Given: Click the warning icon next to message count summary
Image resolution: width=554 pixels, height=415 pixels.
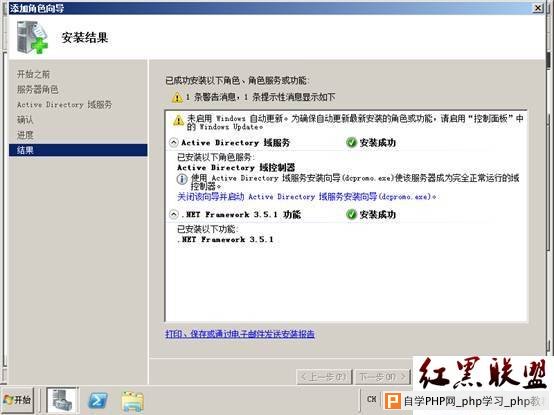Looking at the screenshot, I should (177, 97).
